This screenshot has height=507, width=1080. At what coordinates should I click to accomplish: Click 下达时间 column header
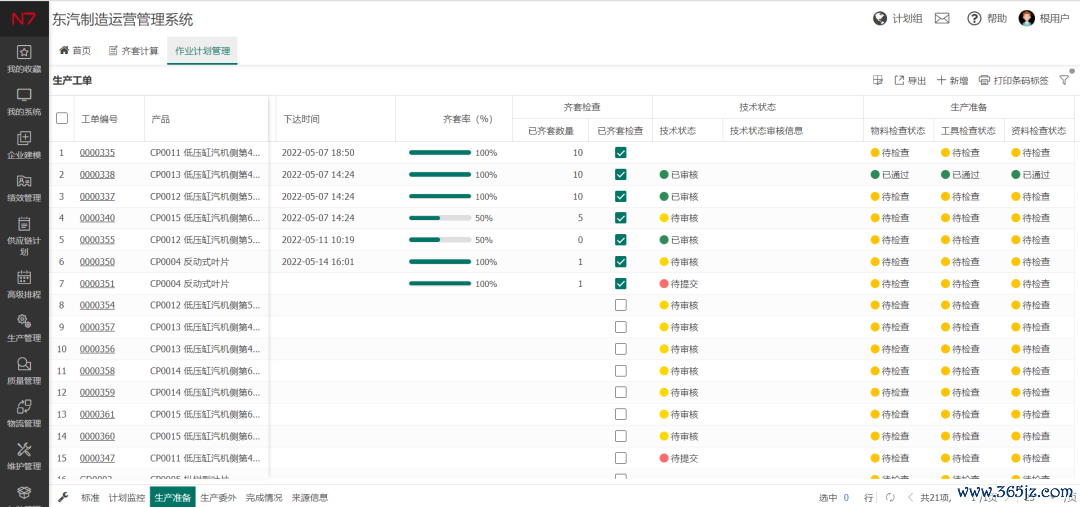[x=302, y=118]
